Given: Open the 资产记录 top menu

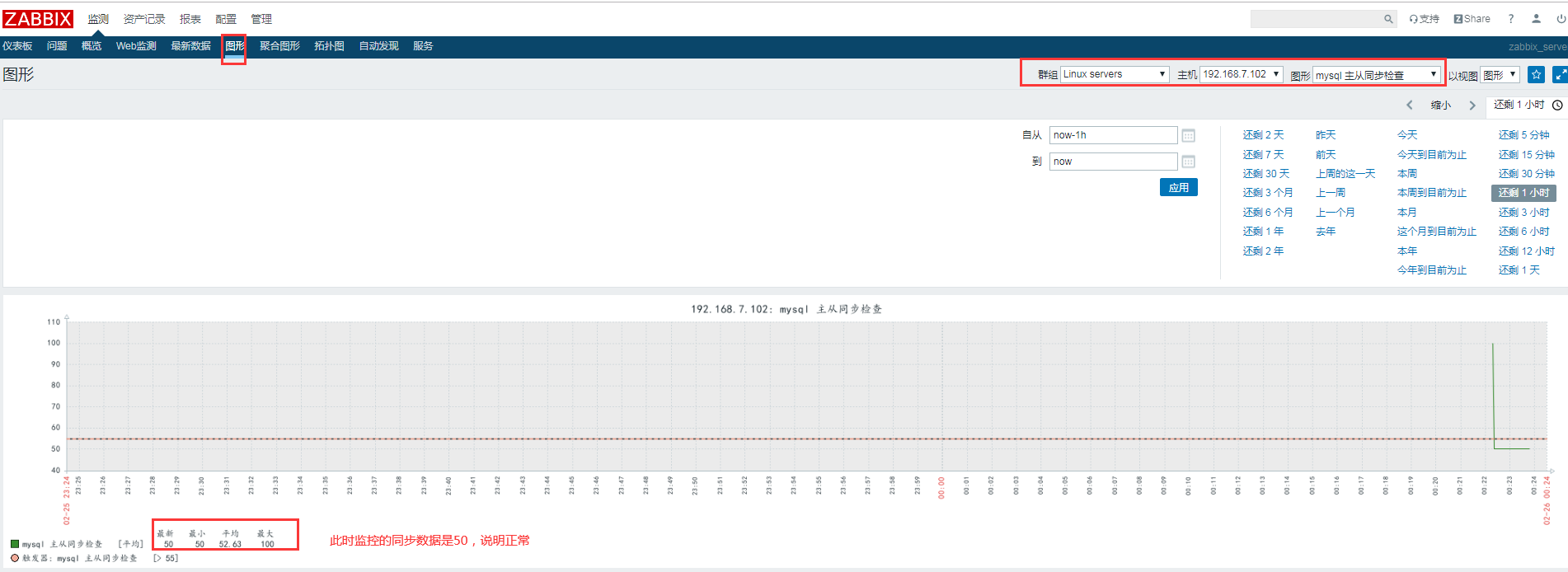Looking at the screenshot, I should pyautogui.click(x=144, y=19).
